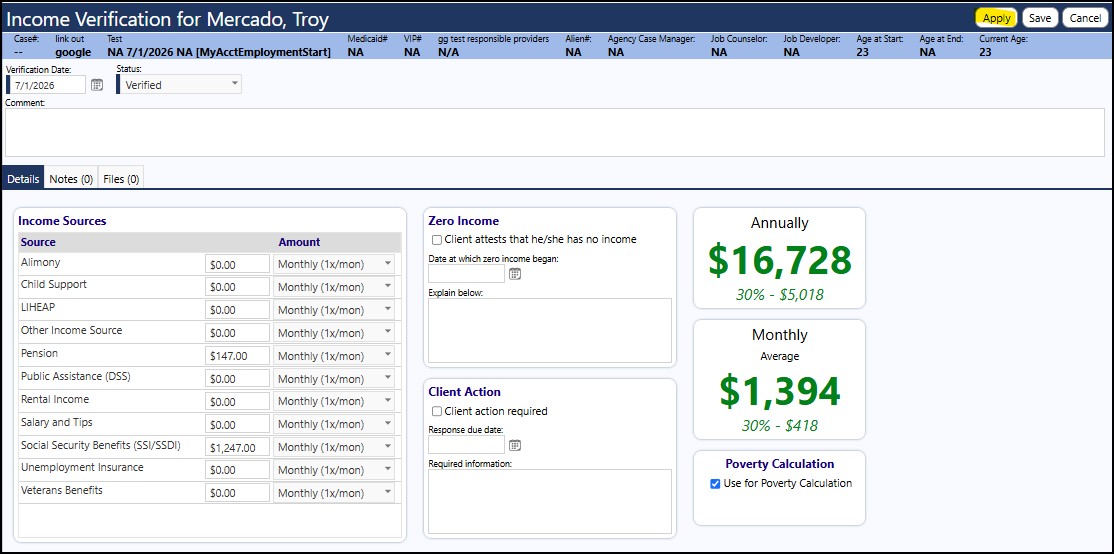
Task: Click the Amount column header
Action: tap(299, 242)
